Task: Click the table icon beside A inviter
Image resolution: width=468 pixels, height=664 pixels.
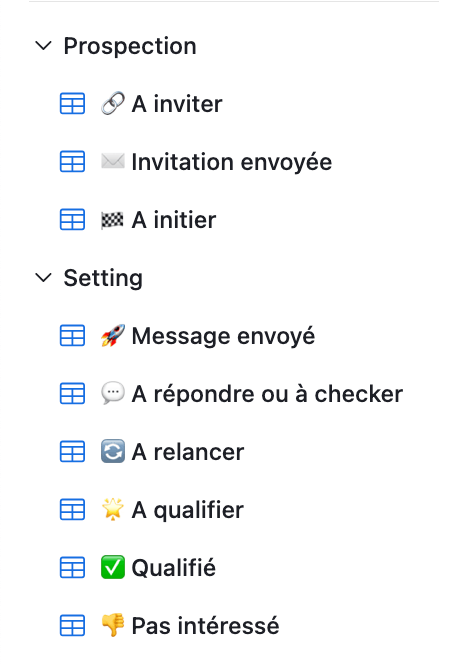Action: point(72,104)
